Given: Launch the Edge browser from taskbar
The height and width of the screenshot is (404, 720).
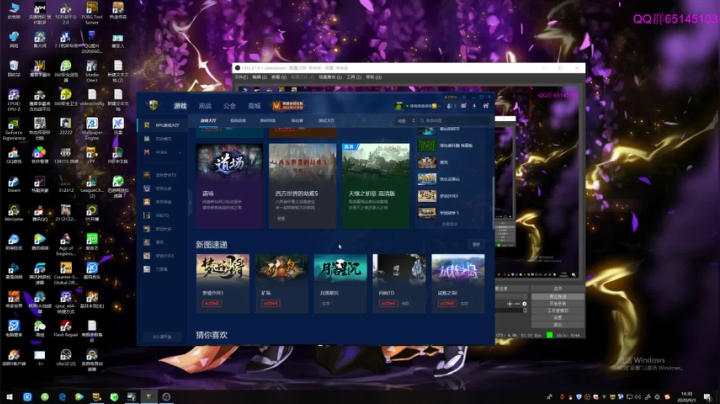Looking at the screenshot, I should (62, 397).
